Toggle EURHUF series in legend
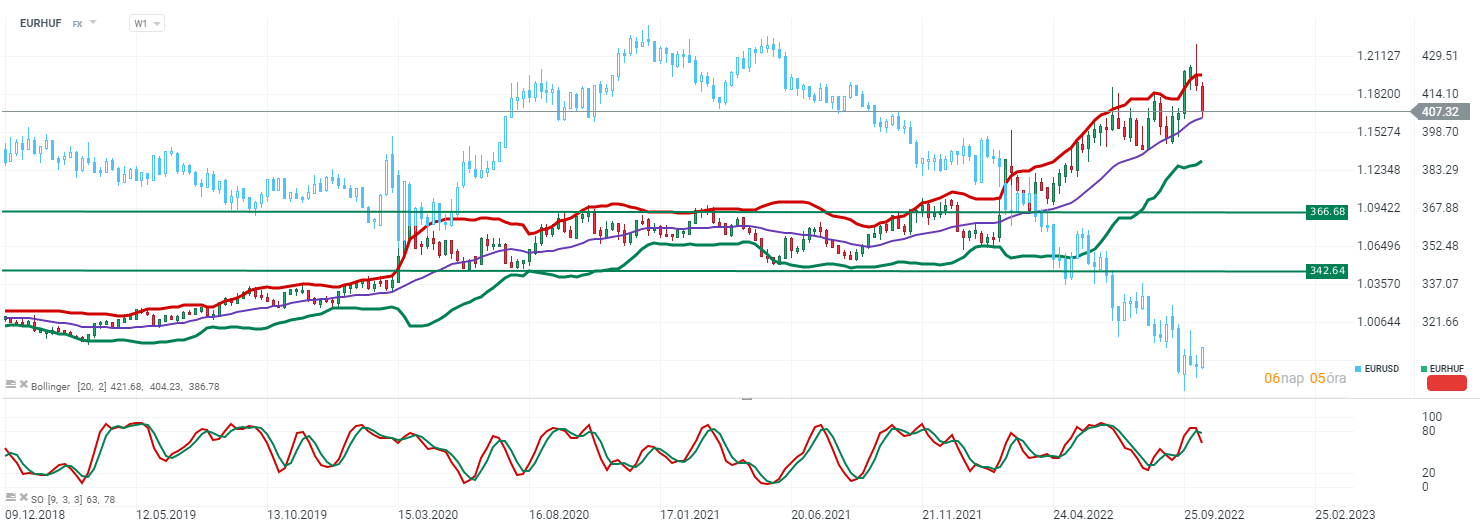The height and width of the screenshot is (532, 1482). point(1448,369)
